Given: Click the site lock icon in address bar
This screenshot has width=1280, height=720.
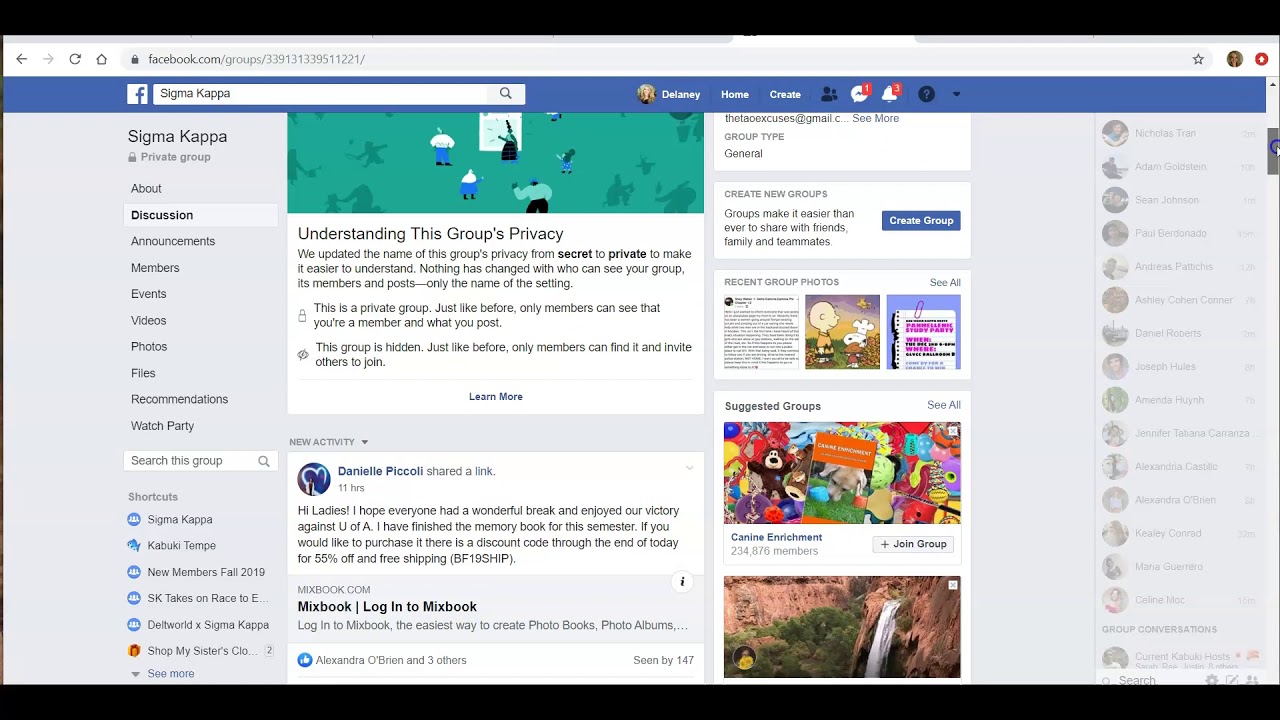Looking at the screenshot, I should point(135,59).
